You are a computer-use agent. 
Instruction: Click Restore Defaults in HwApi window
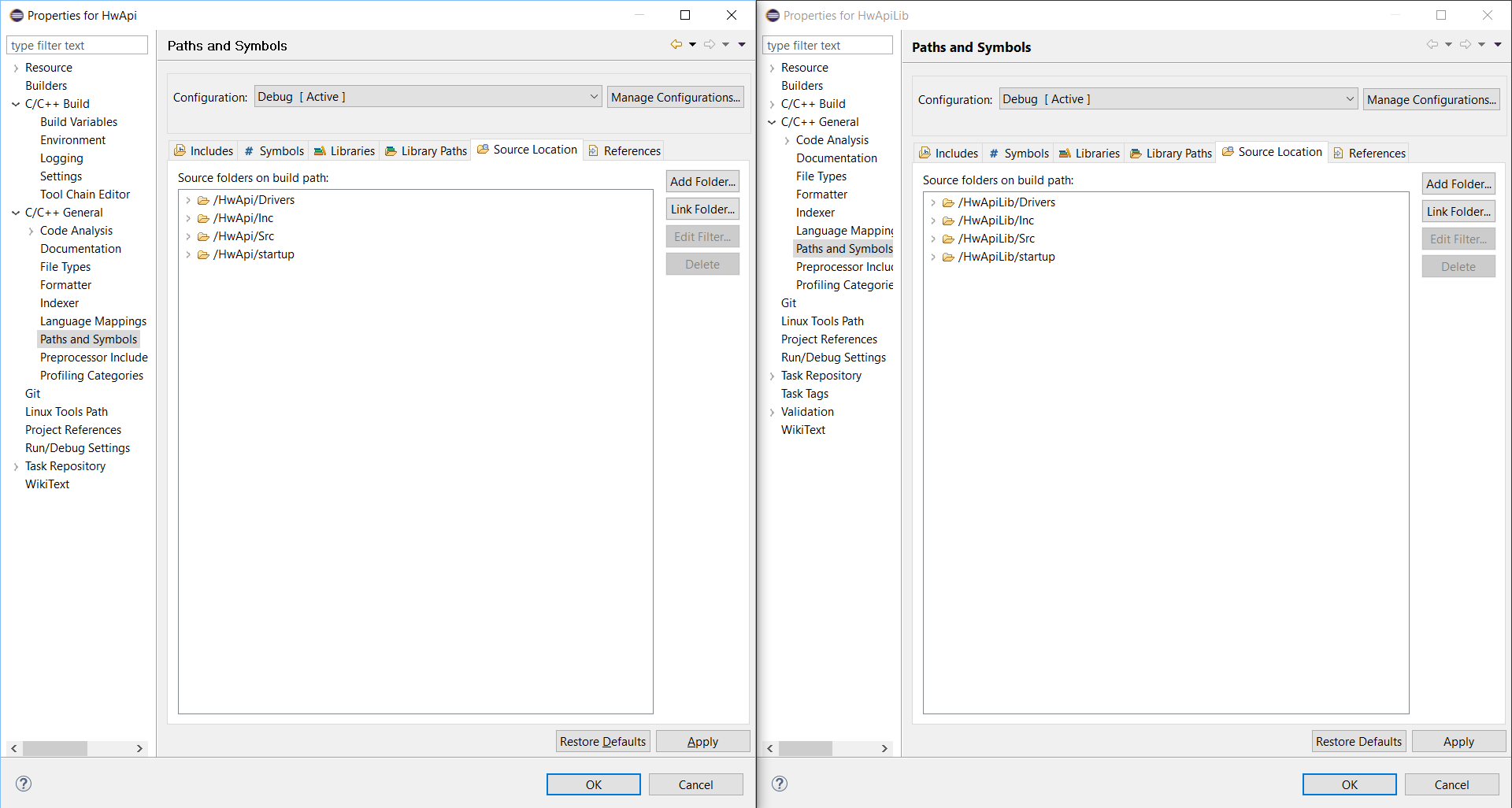coord(602,741)
